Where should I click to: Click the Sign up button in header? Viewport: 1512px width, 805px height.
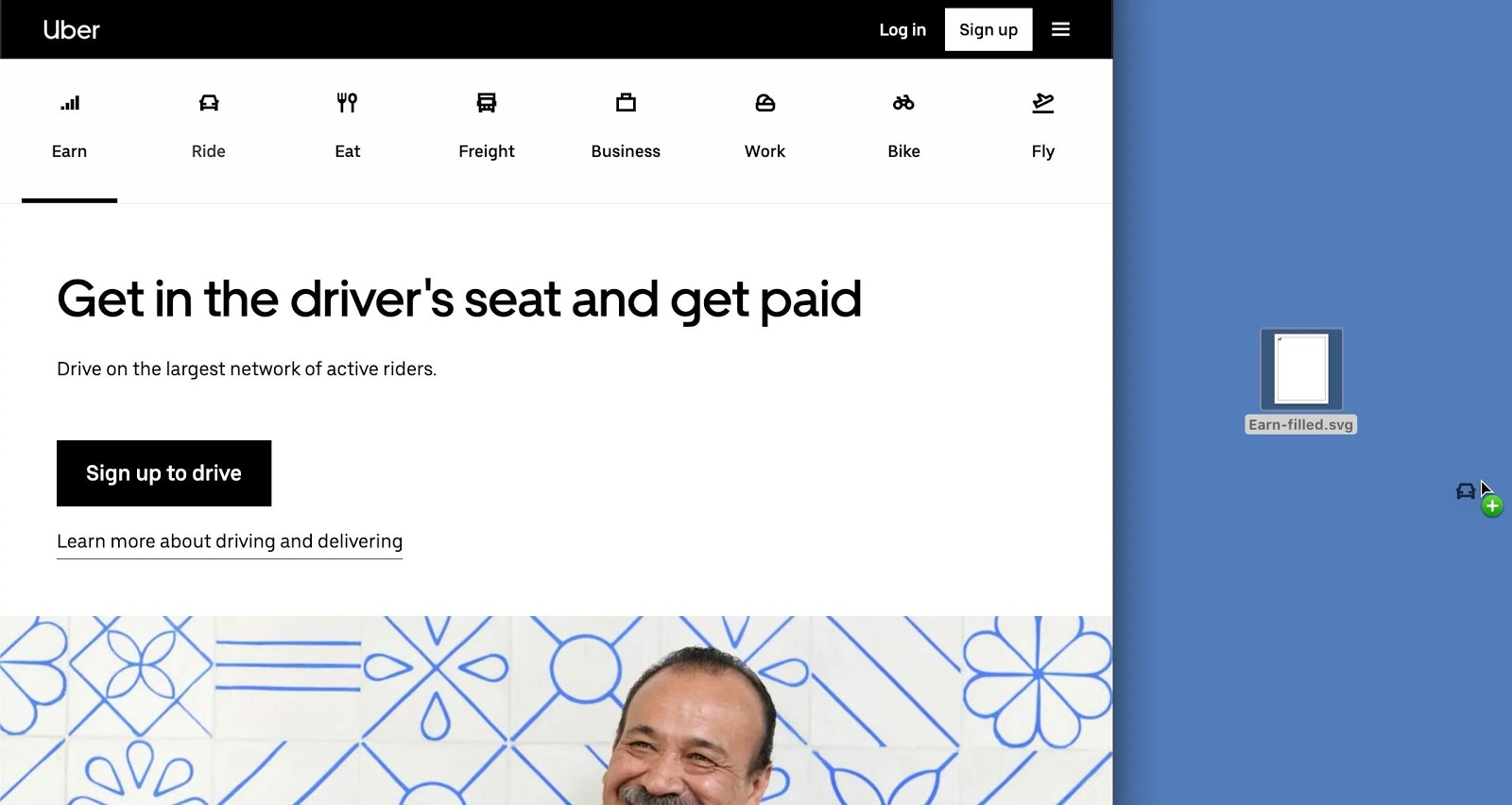point(988,30)
